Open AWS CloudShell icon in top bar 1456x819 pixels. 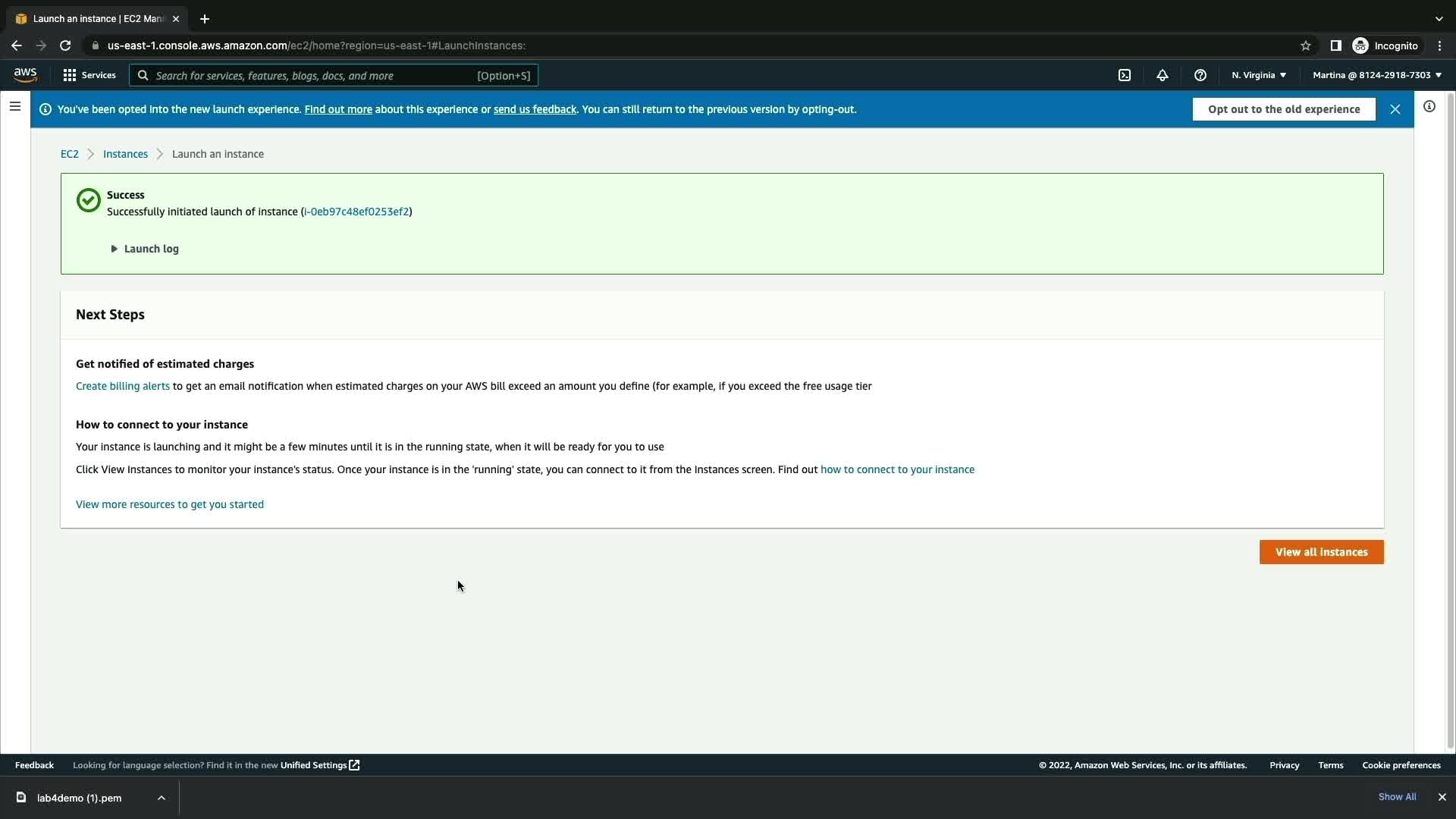click(1125, 75)
